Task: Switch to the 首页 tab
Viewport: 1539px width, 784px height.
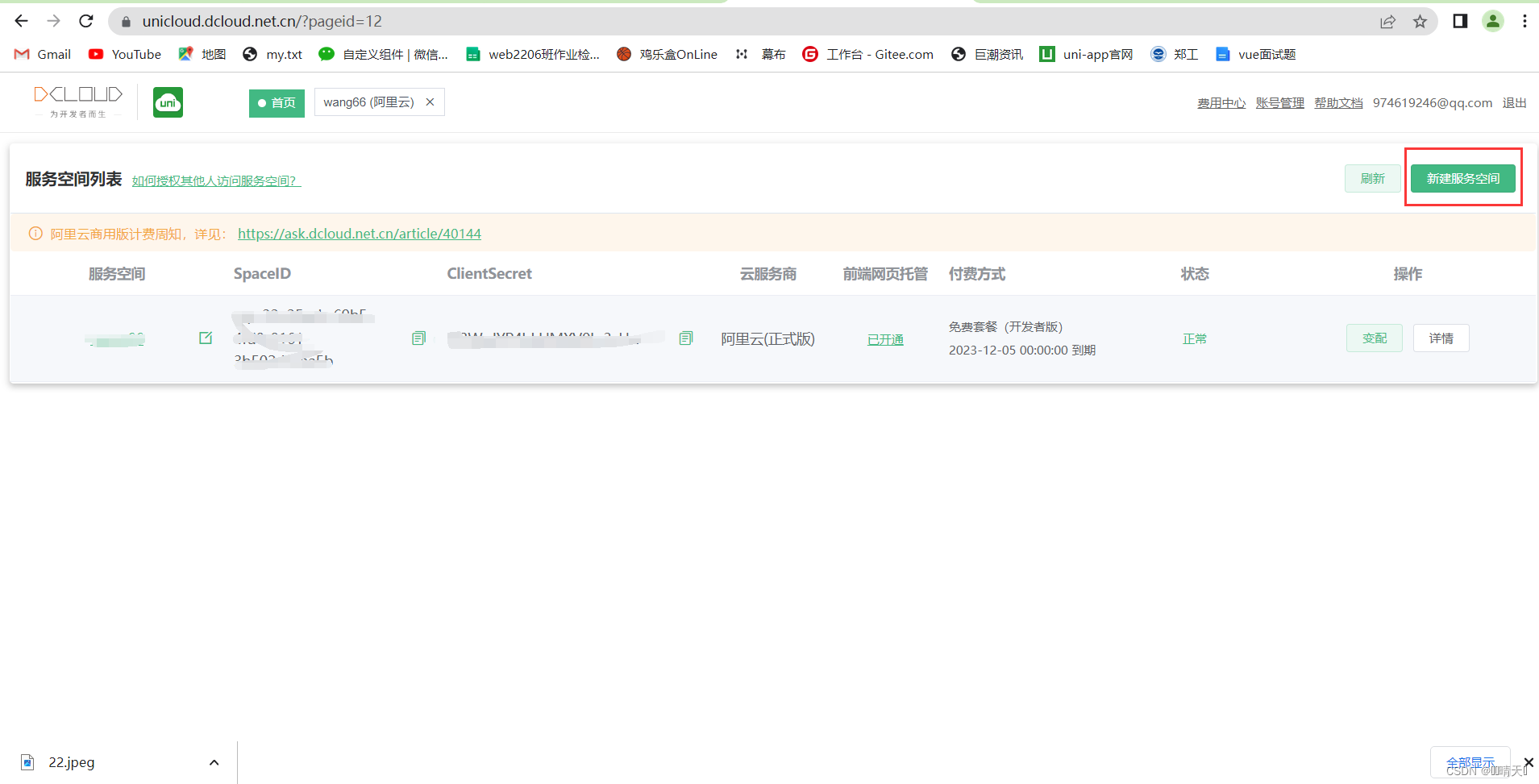Action: tap(277, 102)
